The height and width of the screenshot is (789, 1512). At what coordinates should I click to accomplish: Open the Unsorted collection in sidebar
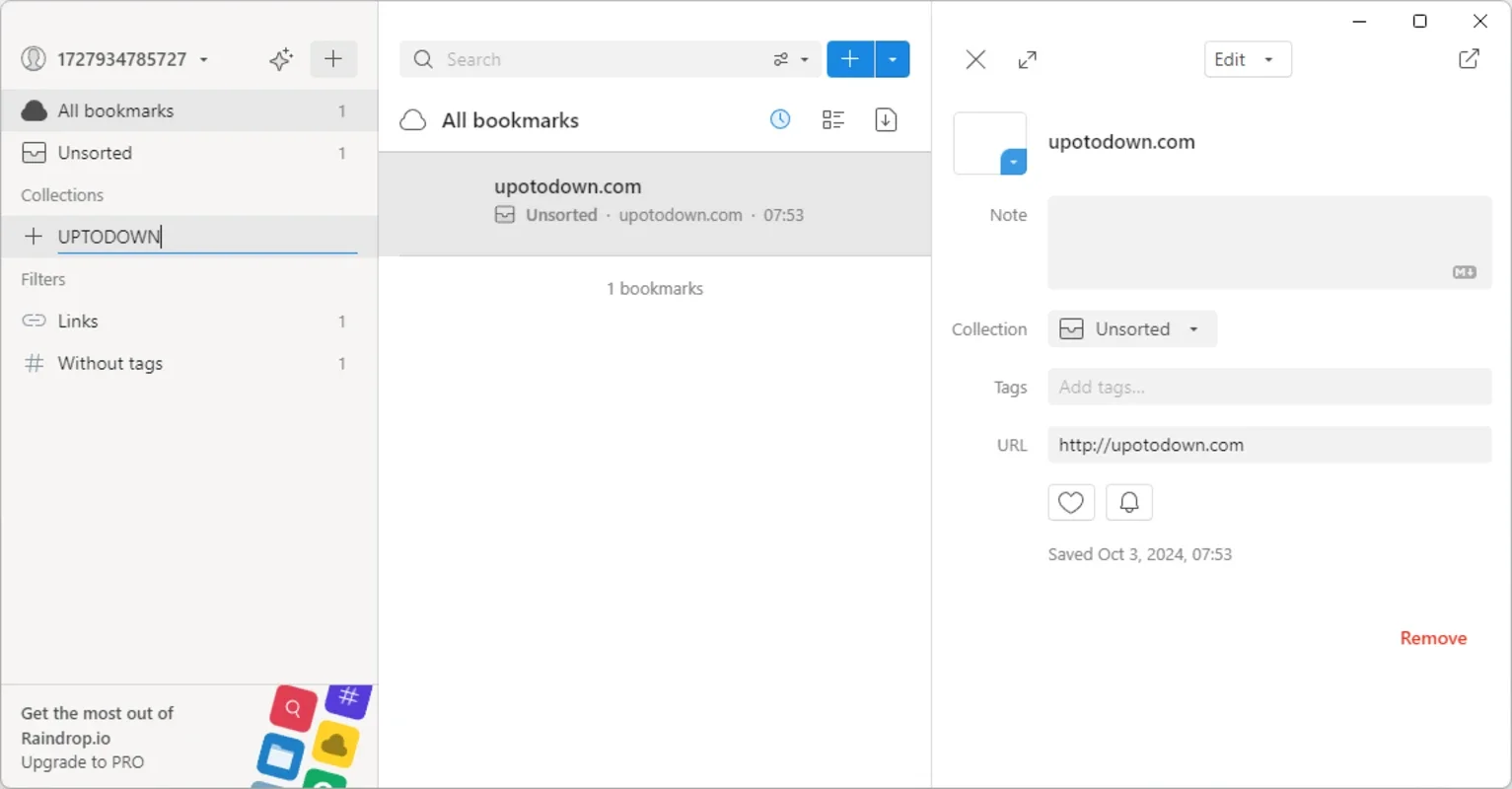coord(189,153)
